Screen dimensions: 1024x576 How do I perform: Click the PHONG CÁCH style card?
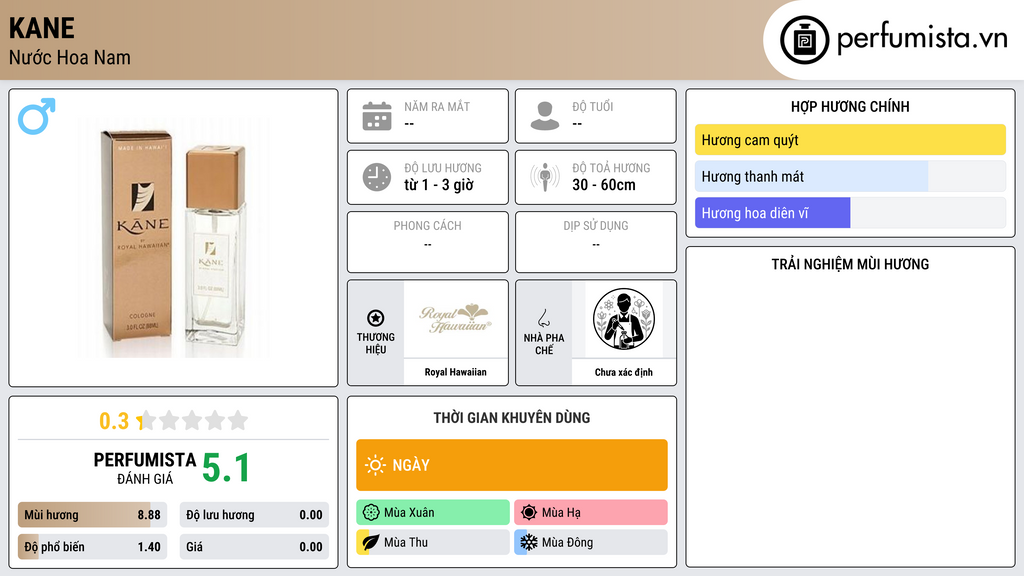point(428,242)
